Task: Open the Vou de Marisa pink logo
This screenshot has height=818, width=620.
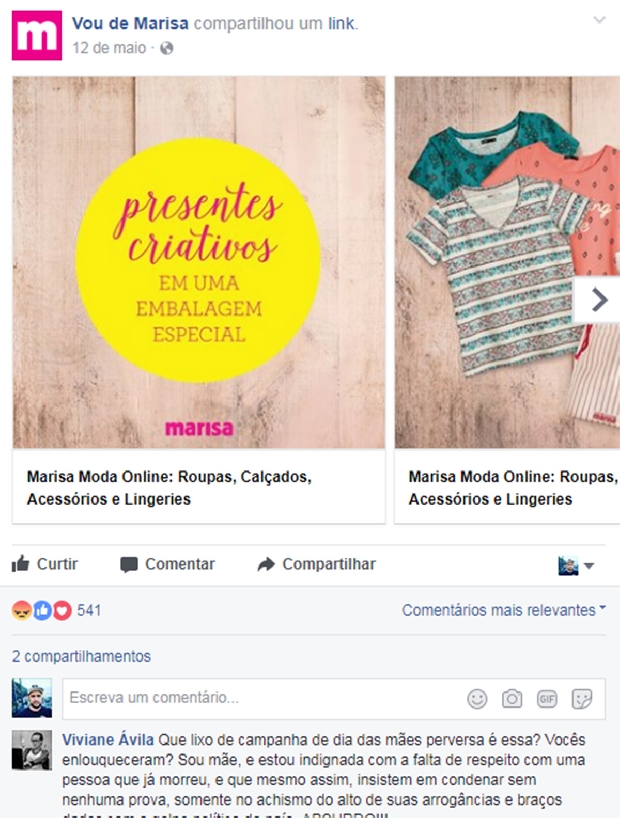Action: coord(37,35)
